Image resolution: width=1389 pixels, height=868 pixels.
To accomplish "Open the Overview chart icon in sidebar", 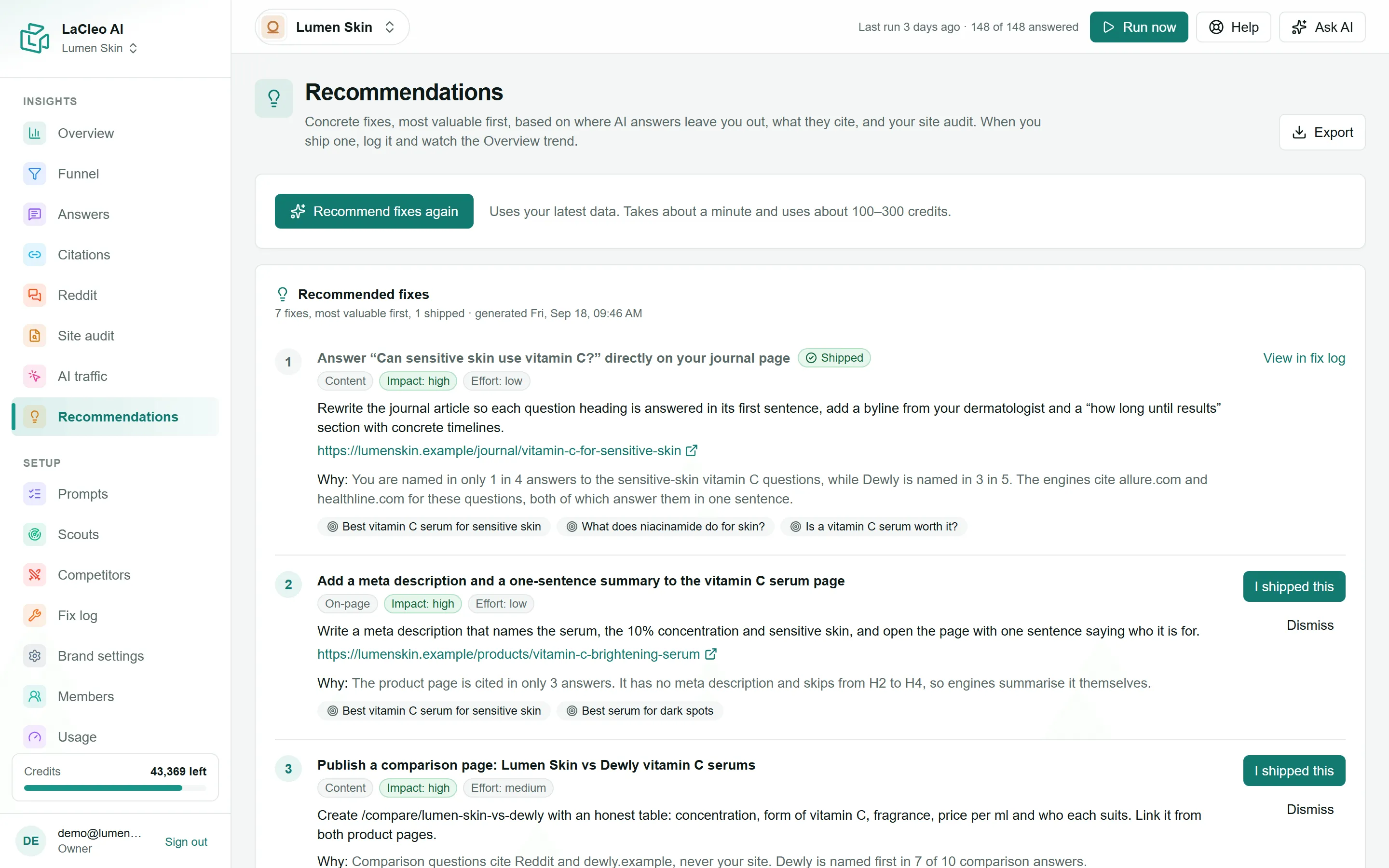I will point(34,133).
